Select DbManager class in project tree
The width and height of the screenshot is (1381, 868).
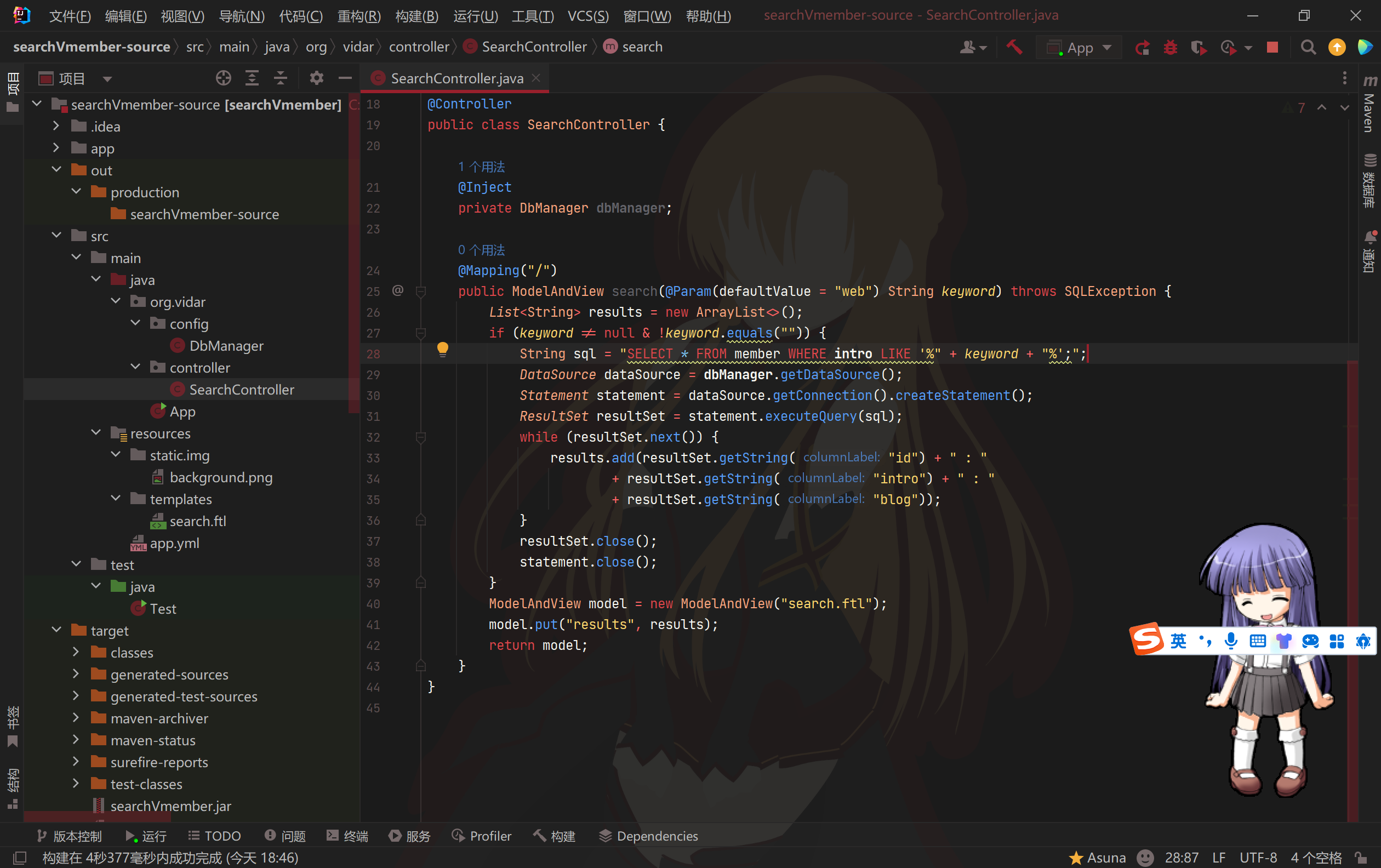click(226, 345)
